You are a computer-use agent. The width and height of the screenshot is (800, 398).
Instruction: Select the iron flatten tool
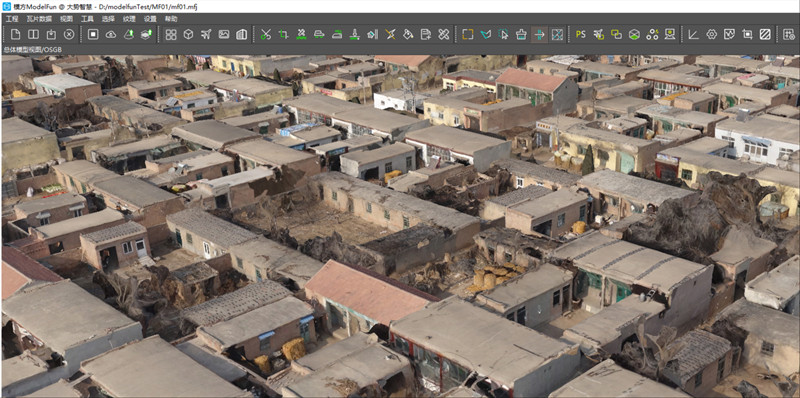click(x=337, y=34)
